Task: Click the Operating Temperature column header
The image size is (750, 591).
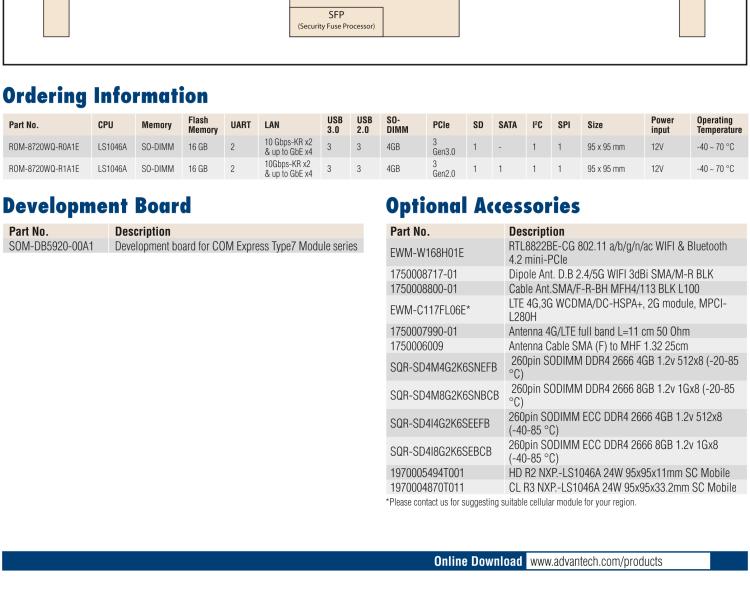Action: [718, 124]
